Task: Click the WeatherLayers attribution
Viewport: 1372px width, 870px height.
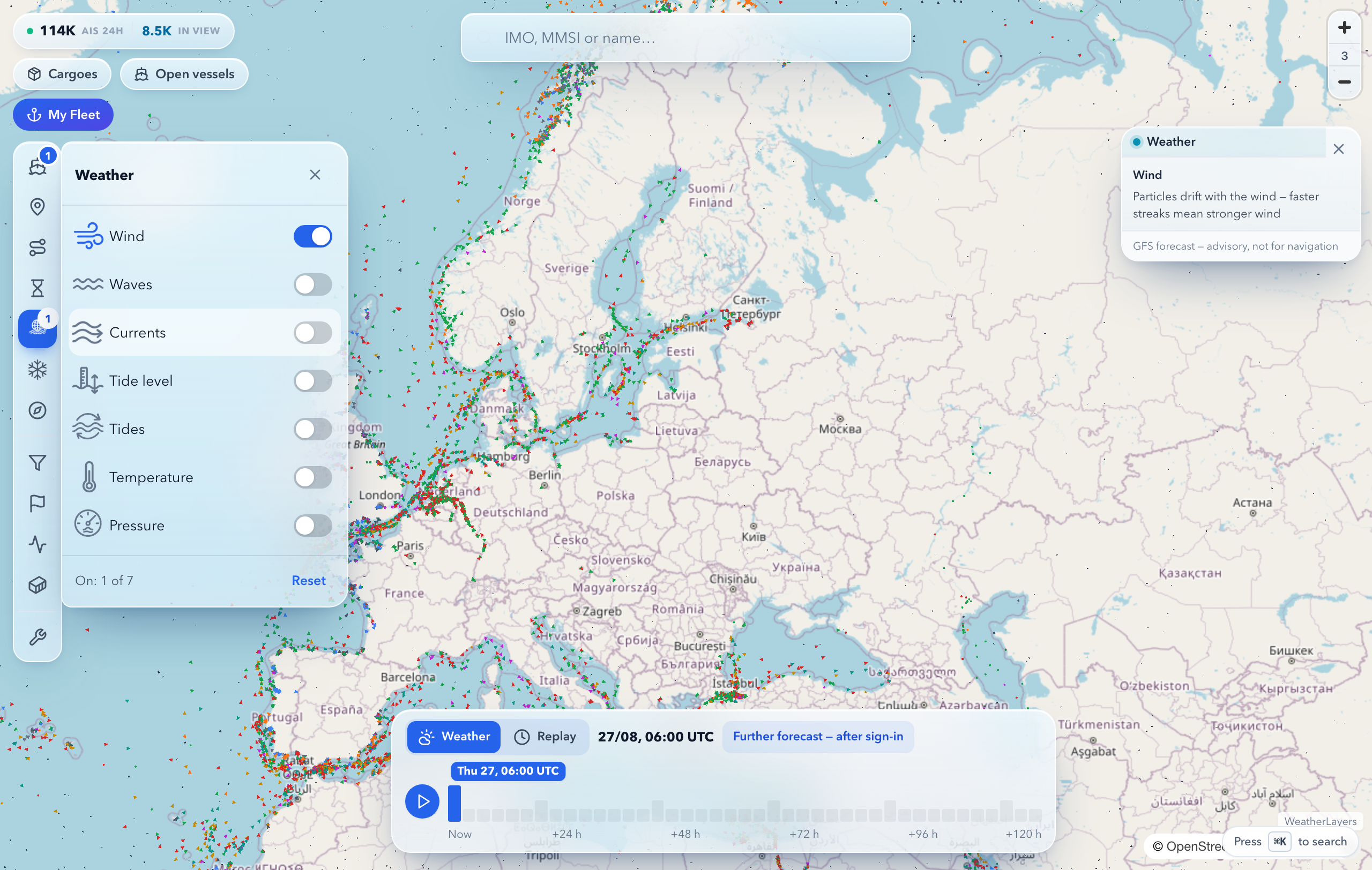Action: (x=1320, y=821)
